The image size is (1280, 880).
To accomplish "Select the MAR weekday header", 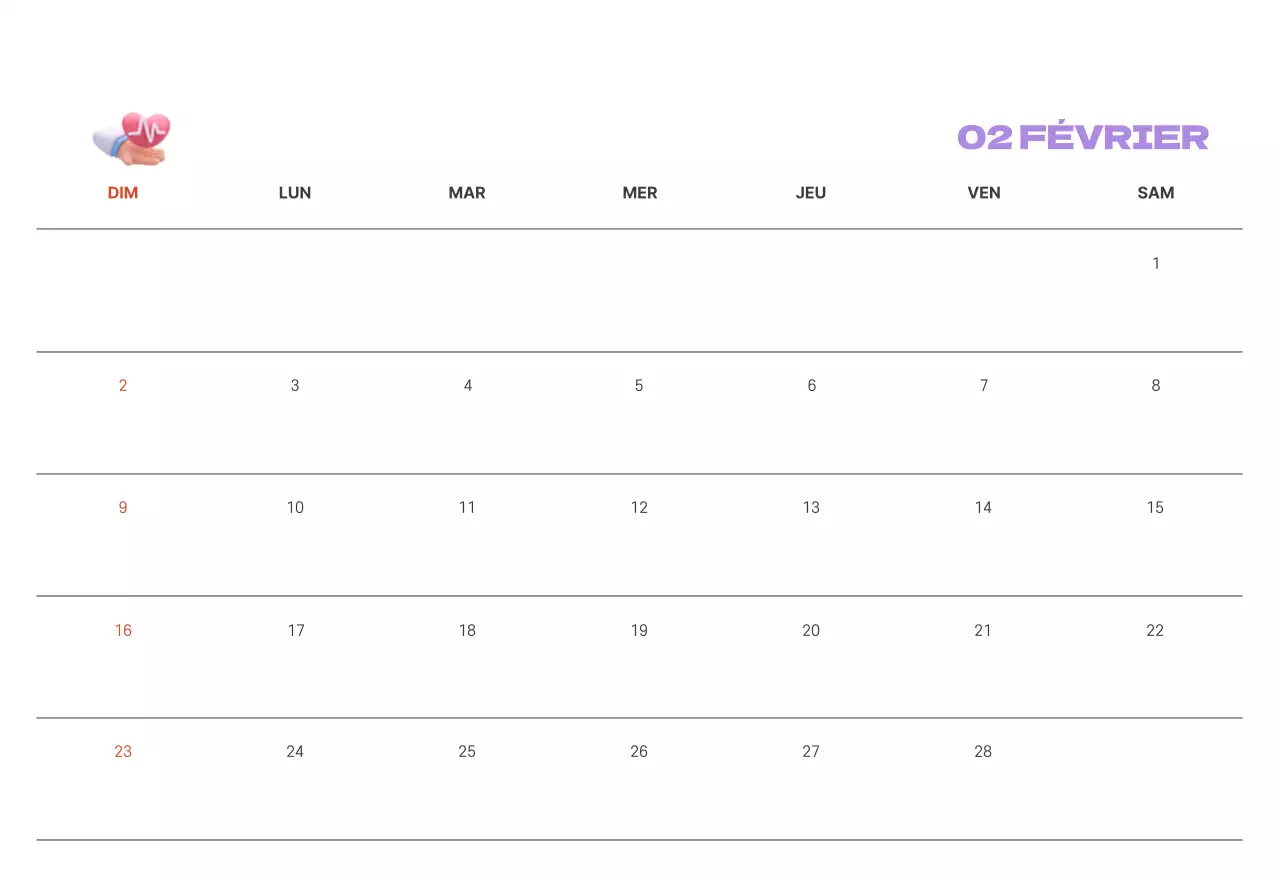I will [467, 193].
